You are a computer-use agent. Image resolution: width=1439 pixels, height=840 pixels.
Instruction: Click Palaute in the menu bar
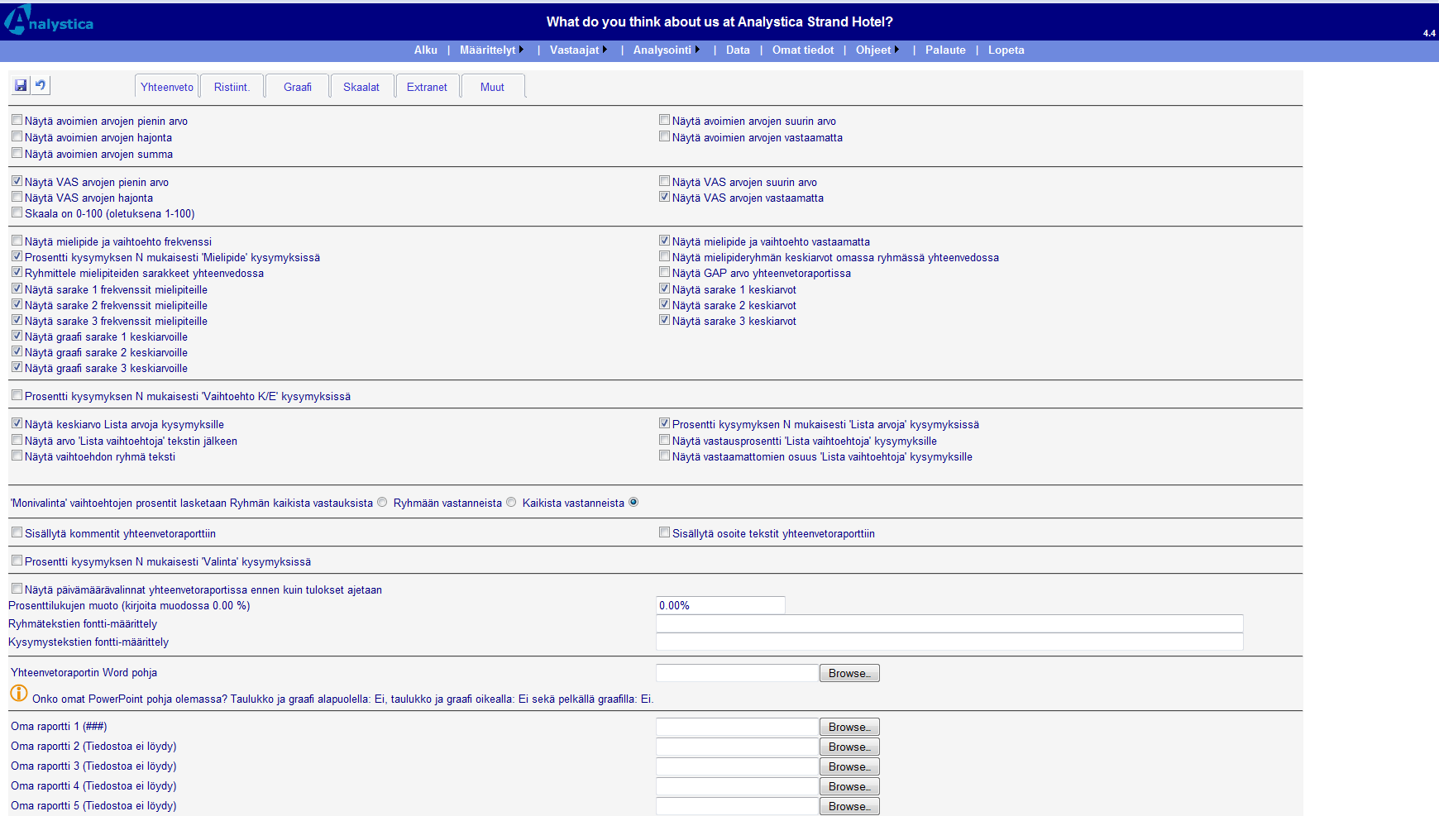(945, 50)
